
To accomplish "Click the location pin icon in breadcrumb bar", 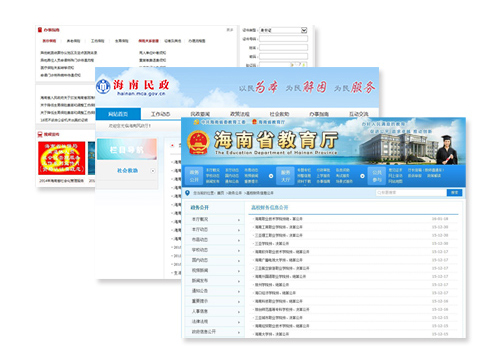I will point(187,193).
